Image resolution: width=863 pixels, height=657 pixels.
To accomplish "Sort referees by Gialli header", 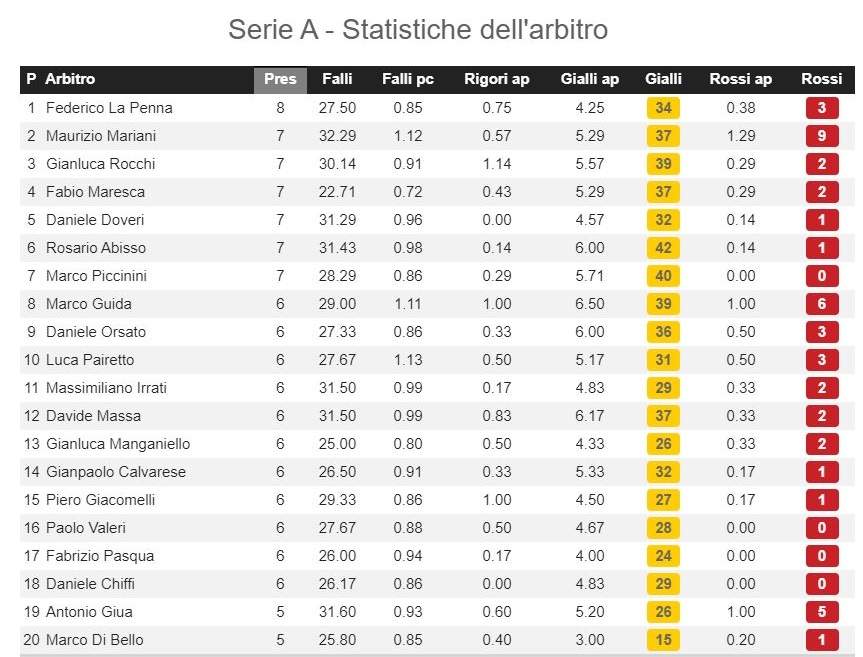I will tap(663, 79).
